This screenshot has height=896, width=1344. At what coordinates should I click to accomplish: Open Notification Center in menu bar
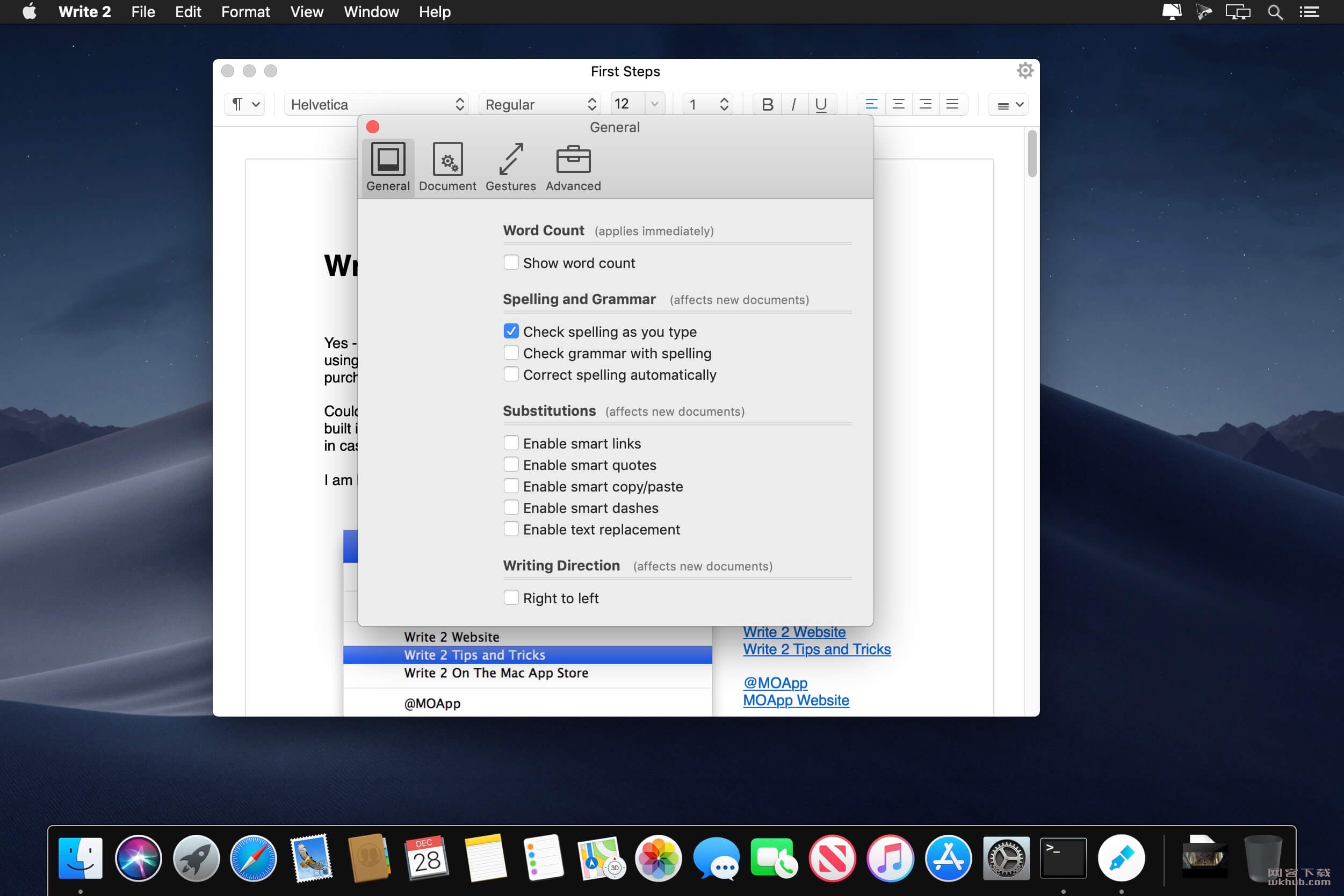(x=1310, y=12)
